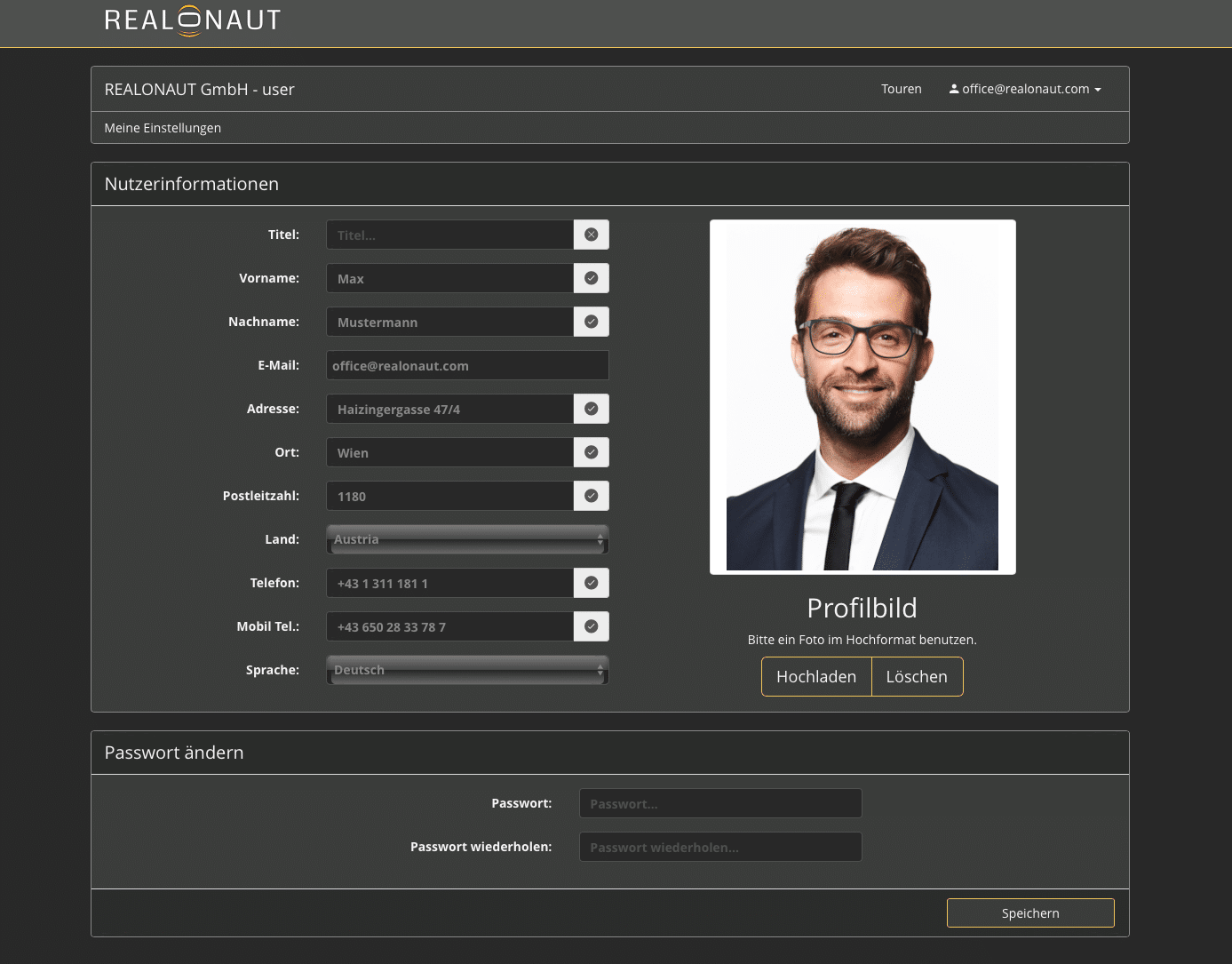Click the checkmark icon beside Telefon
Viewport: 1232px width, 964px height.
(592, 583)
